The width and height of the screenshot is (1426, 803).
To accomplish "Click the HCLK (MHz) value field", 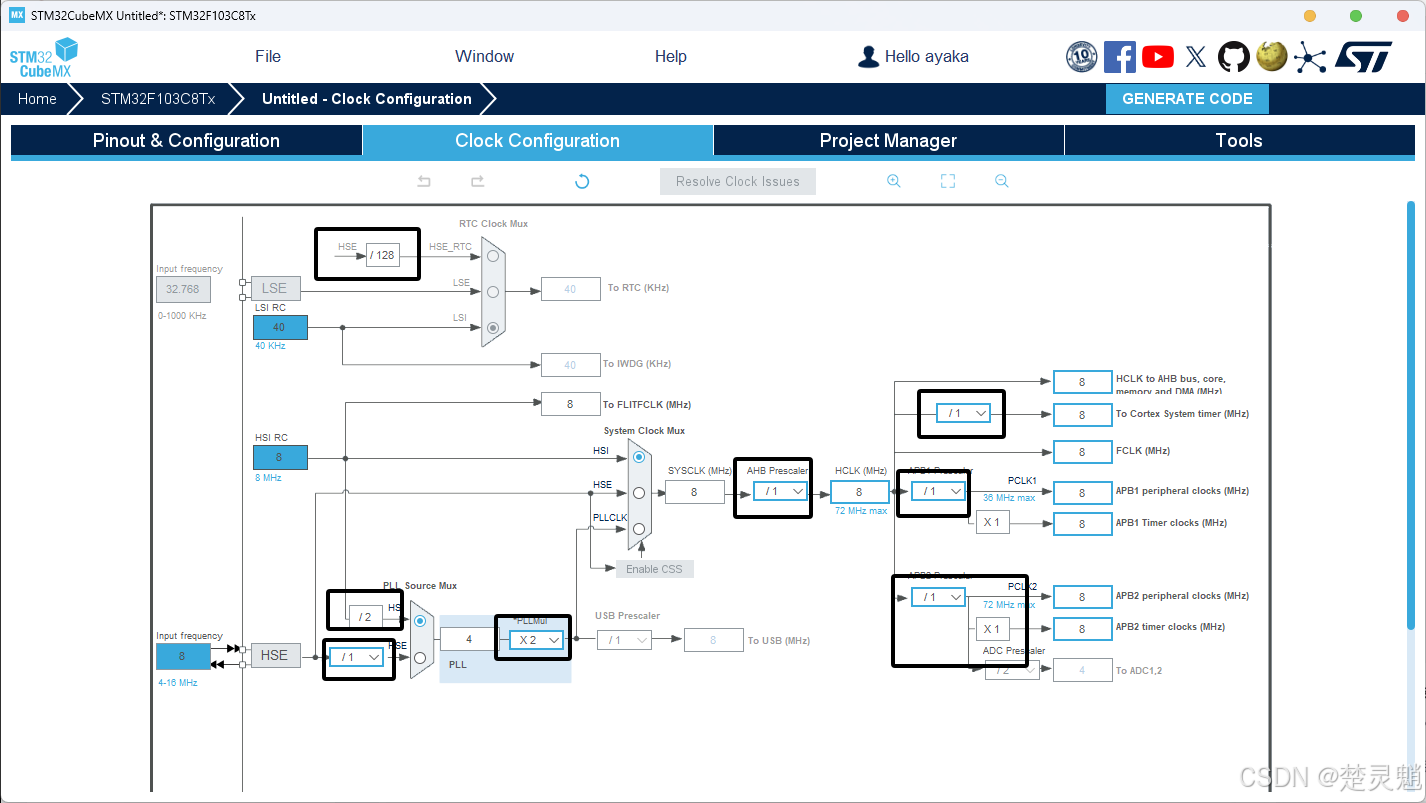I will click(859, 492).
